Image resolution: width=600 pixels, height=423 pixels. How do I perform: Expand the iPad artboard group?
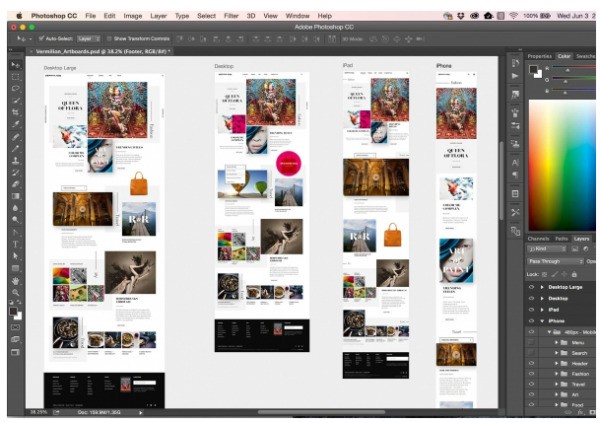[542, 309]
